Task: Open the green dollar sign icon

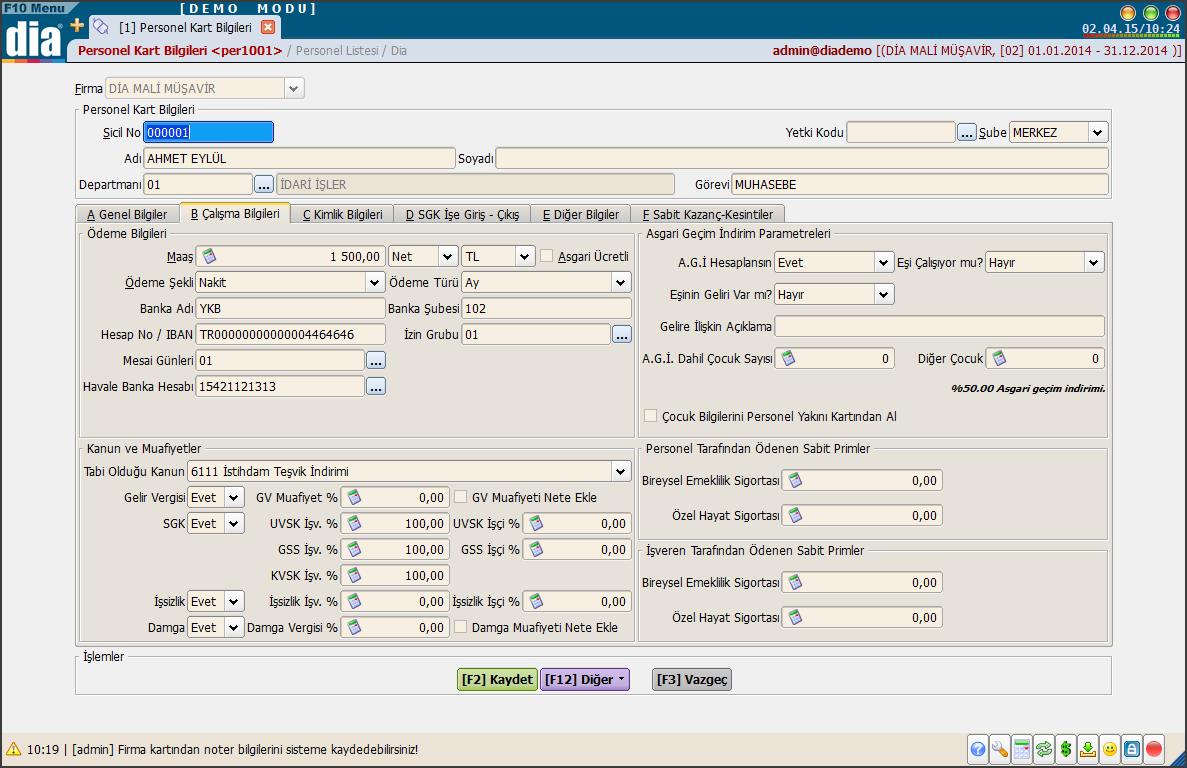Action: [1066, 749]
